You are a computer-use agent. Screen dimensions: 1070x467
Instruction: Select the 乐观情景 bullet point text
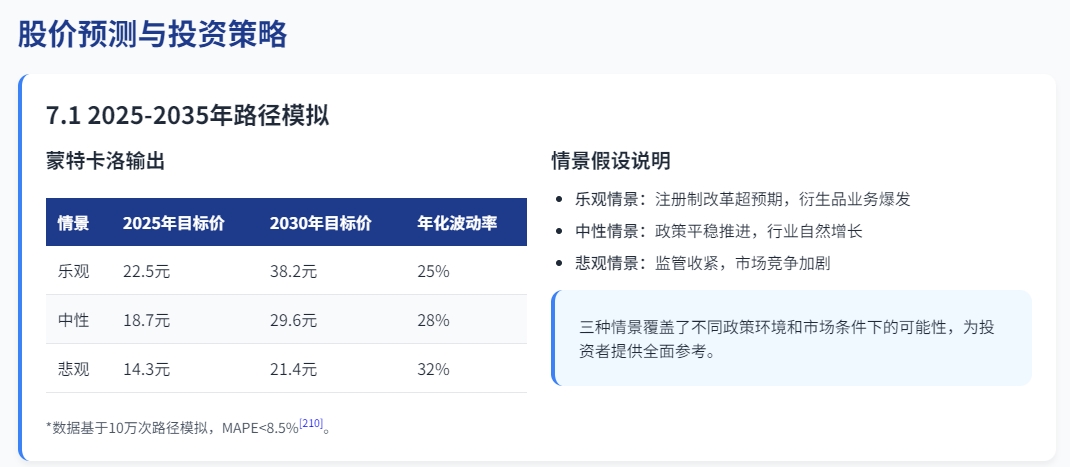[x=742, y=199]
